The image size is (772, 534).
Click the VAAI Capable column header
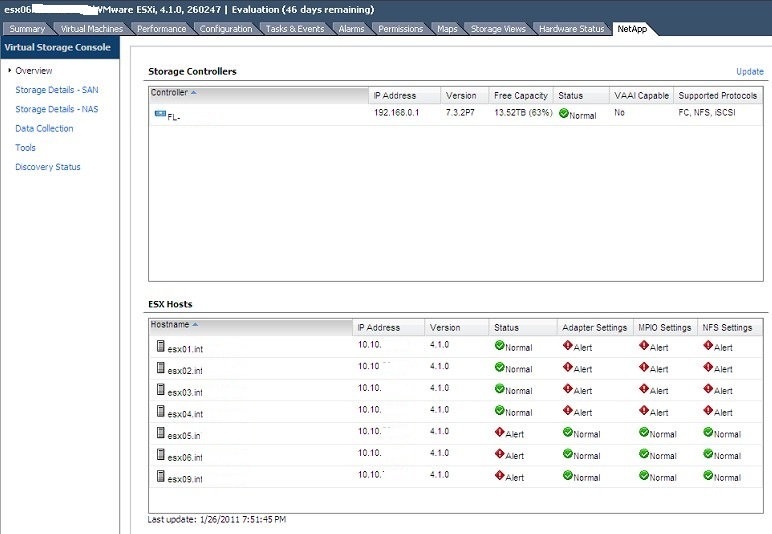641,95
